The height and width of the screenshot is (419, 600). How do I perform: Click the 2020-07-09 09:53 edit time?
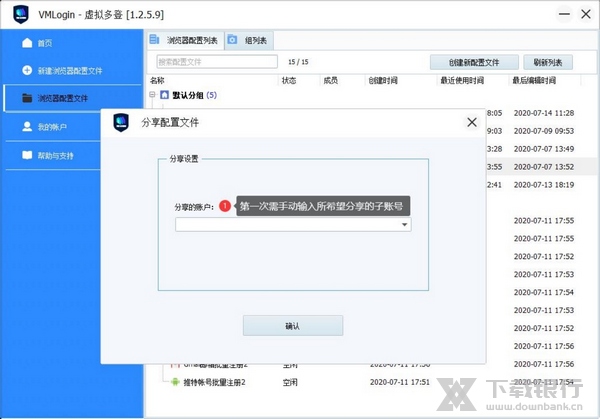pos(544,131)
